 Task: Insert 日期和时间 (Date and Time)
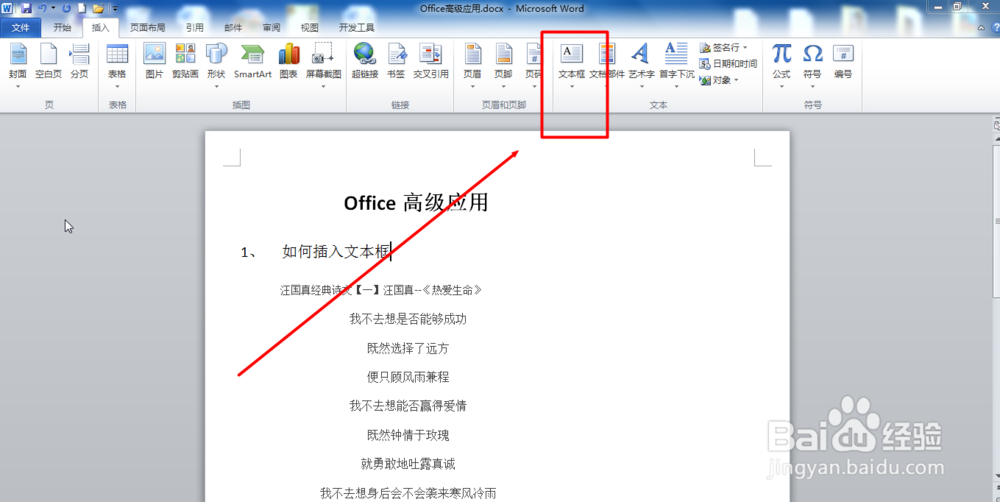tap(728, 64)
